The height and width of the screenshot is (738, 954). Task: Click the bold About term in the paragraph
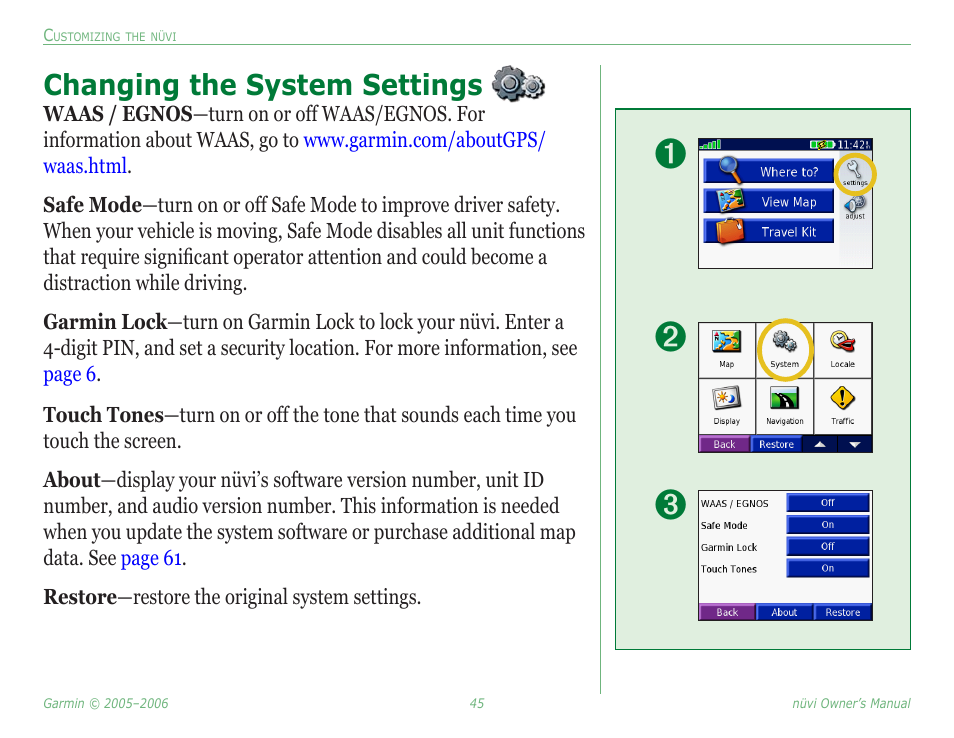point(71,480)
